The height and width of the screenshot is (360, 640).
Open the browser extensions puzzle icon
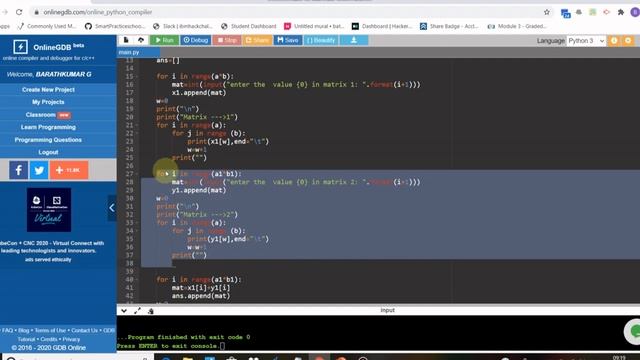621,12
